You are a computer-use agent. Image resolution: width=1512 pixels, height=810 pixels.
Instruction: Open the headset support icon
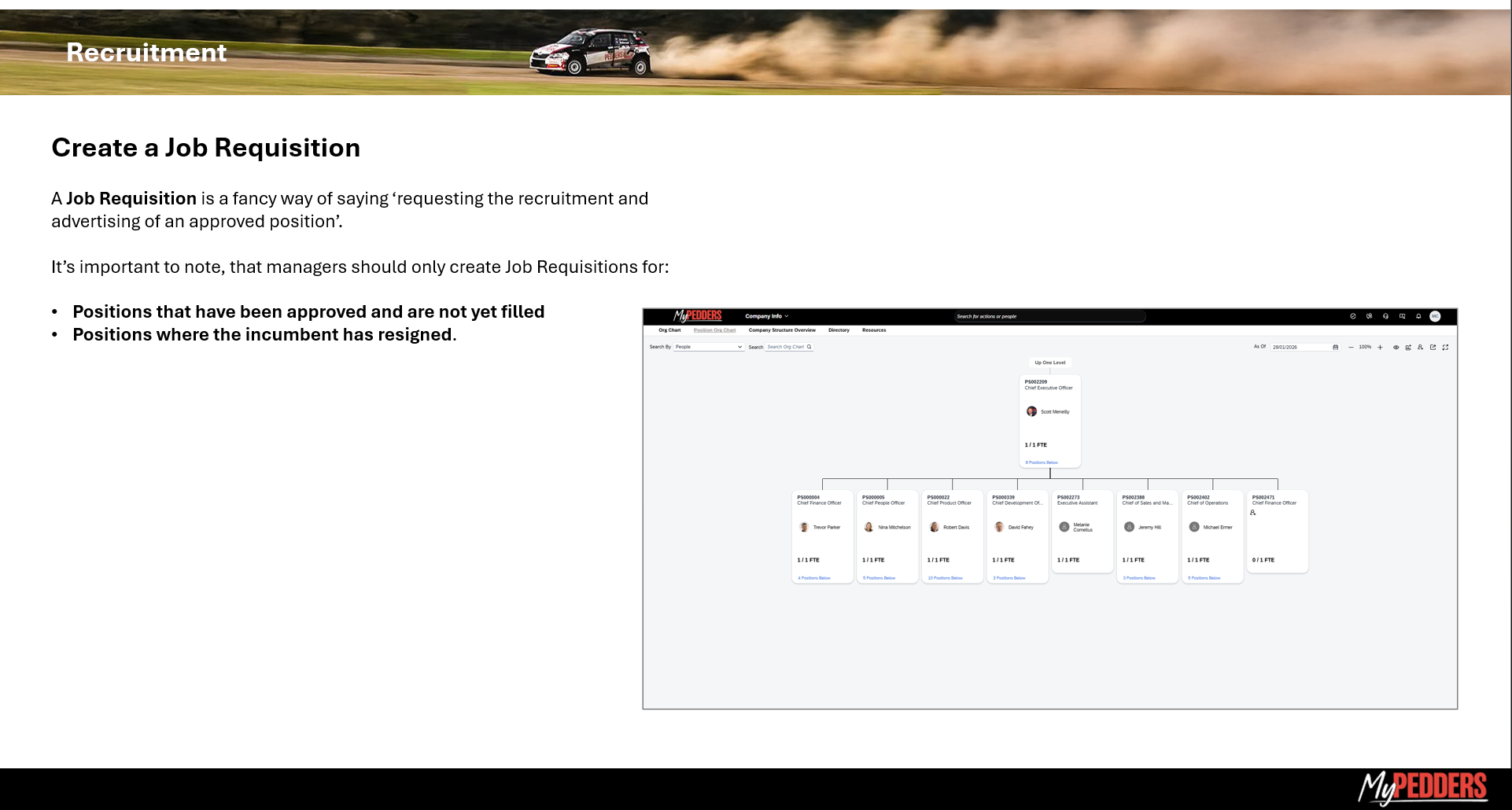click(x=1385, y=316)
